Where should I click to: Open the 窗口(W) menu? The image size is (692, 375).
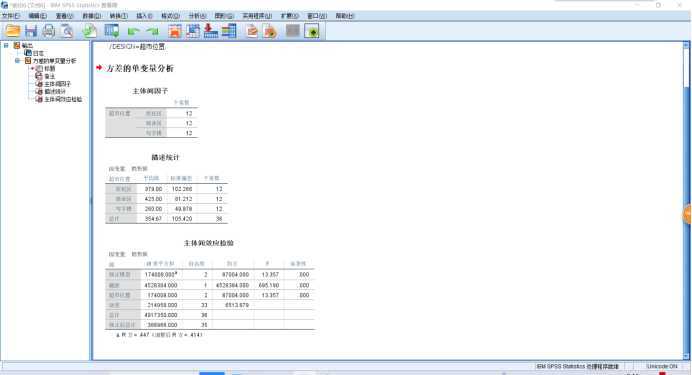[x=317, y=16]
